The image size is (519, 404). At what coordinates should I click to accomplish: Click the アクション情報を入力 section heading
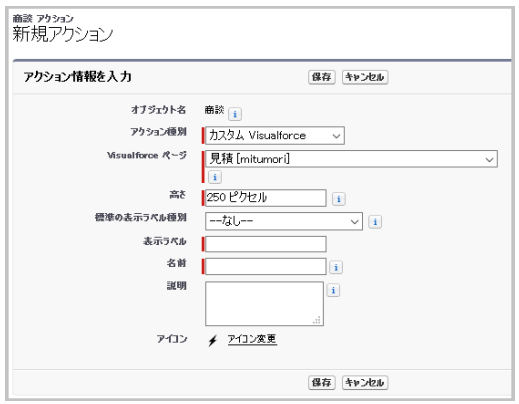click(x=77, y=77)
